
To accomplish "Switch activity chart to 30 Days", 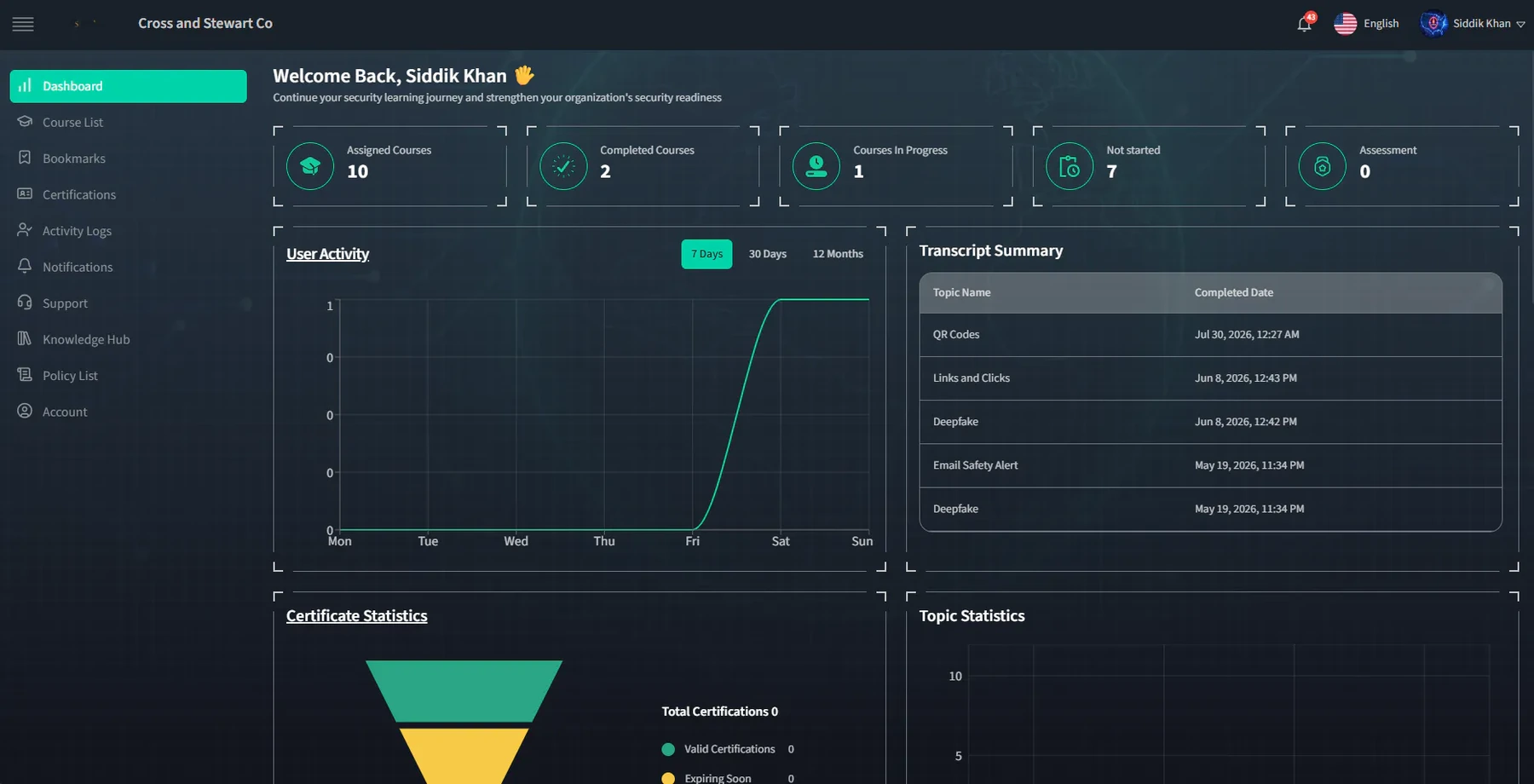I will point(767,254).
